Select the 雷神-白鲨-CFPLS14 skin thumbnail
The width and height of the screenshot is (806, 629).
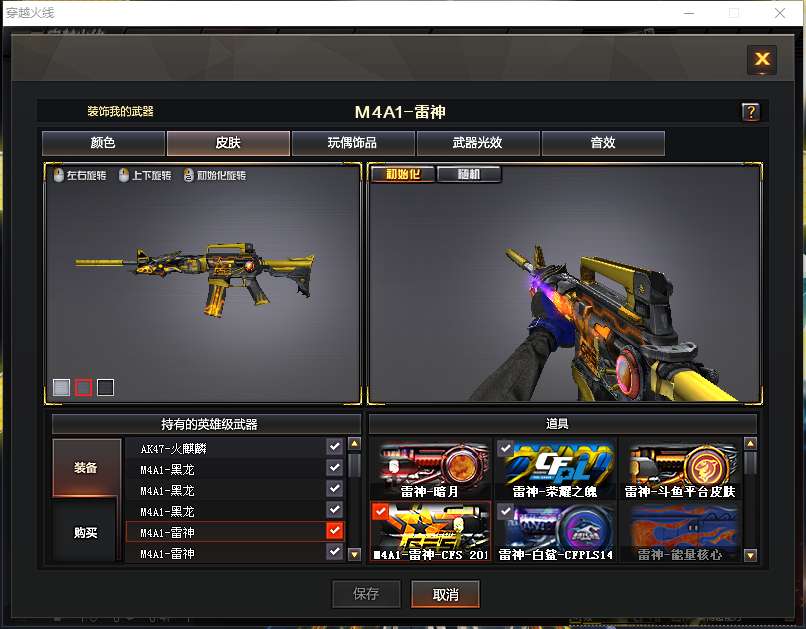pos(555,532)
